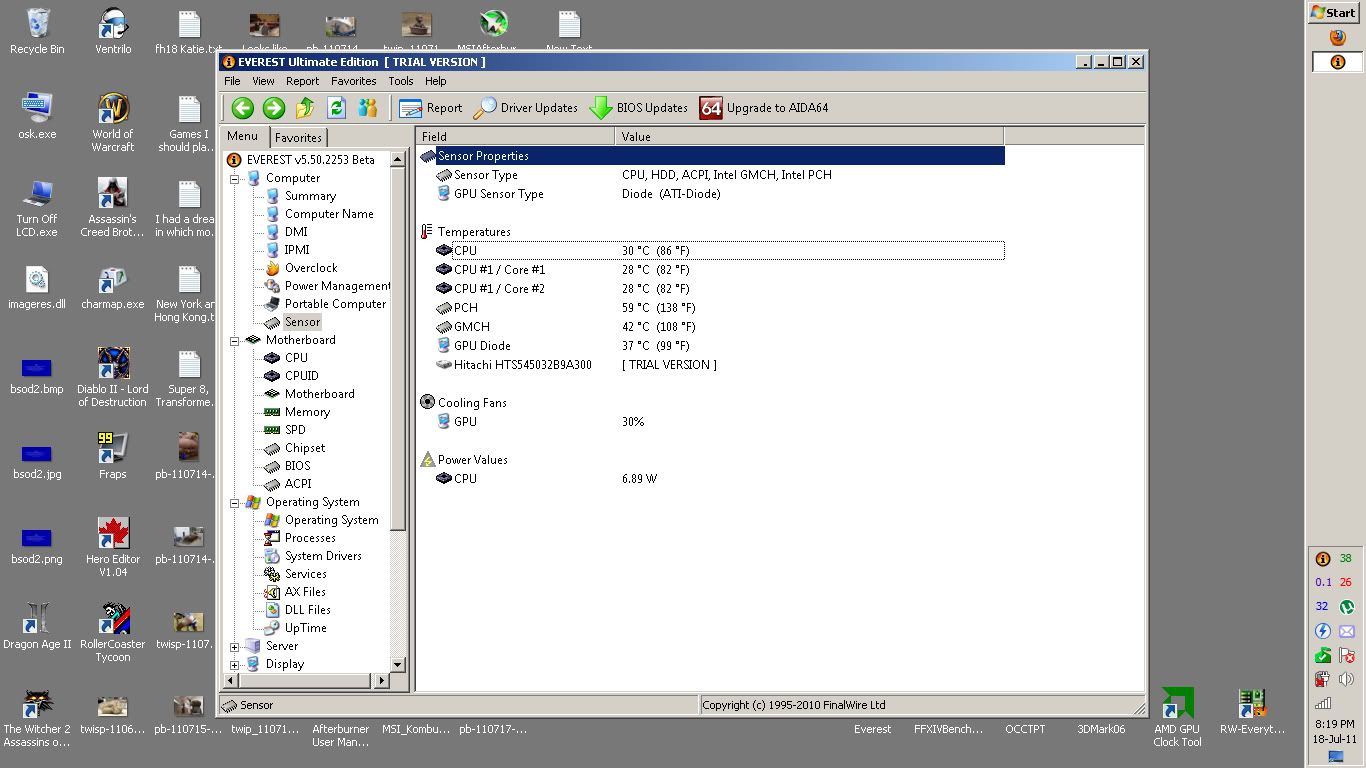Switch to the Favorites tab in sidebar

tap(298, 138)
